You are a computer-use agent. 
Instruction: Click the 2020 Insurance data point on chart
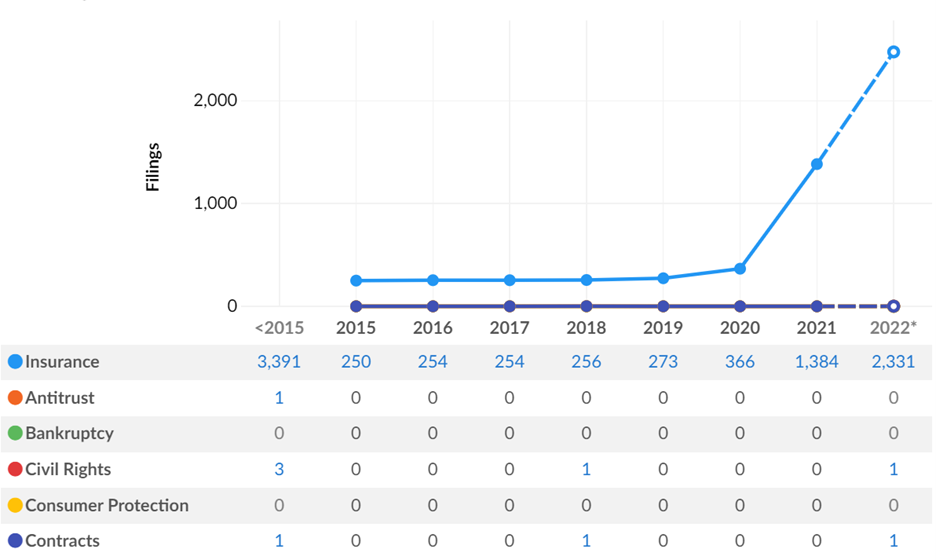pos(740,269)
